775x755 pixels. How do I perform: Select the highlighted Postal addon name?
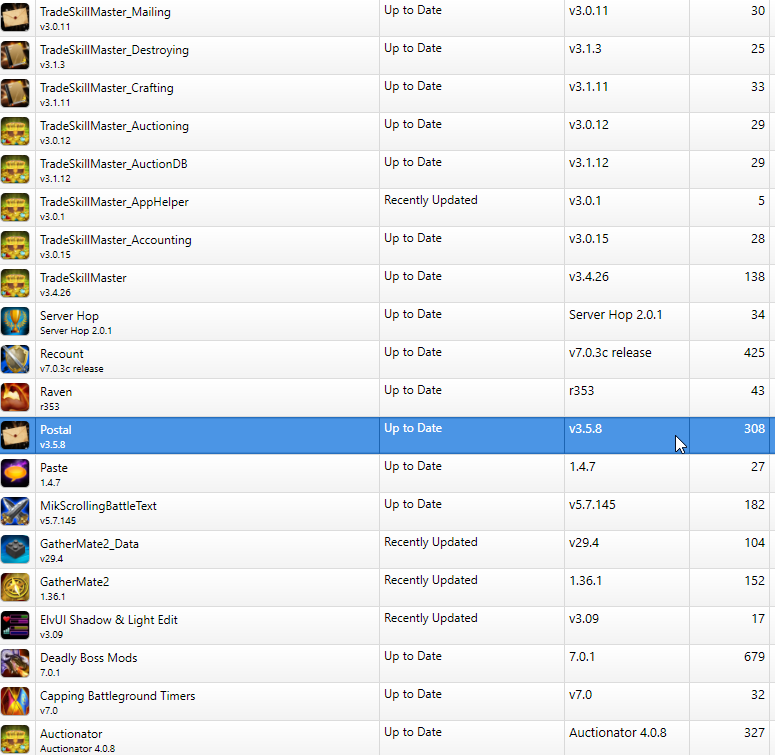coord(56,430)
